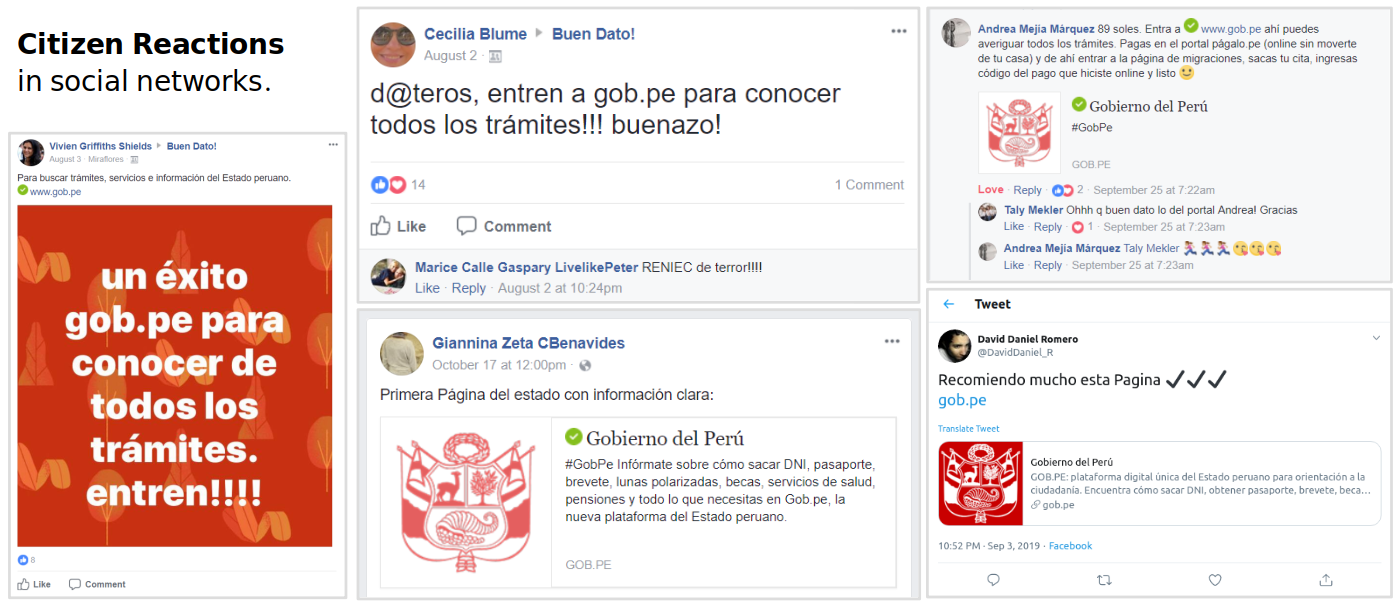Reply to Taly Mekler's comment
The width and height of the screenshot is (1400, 604).
coord(1048,227)
